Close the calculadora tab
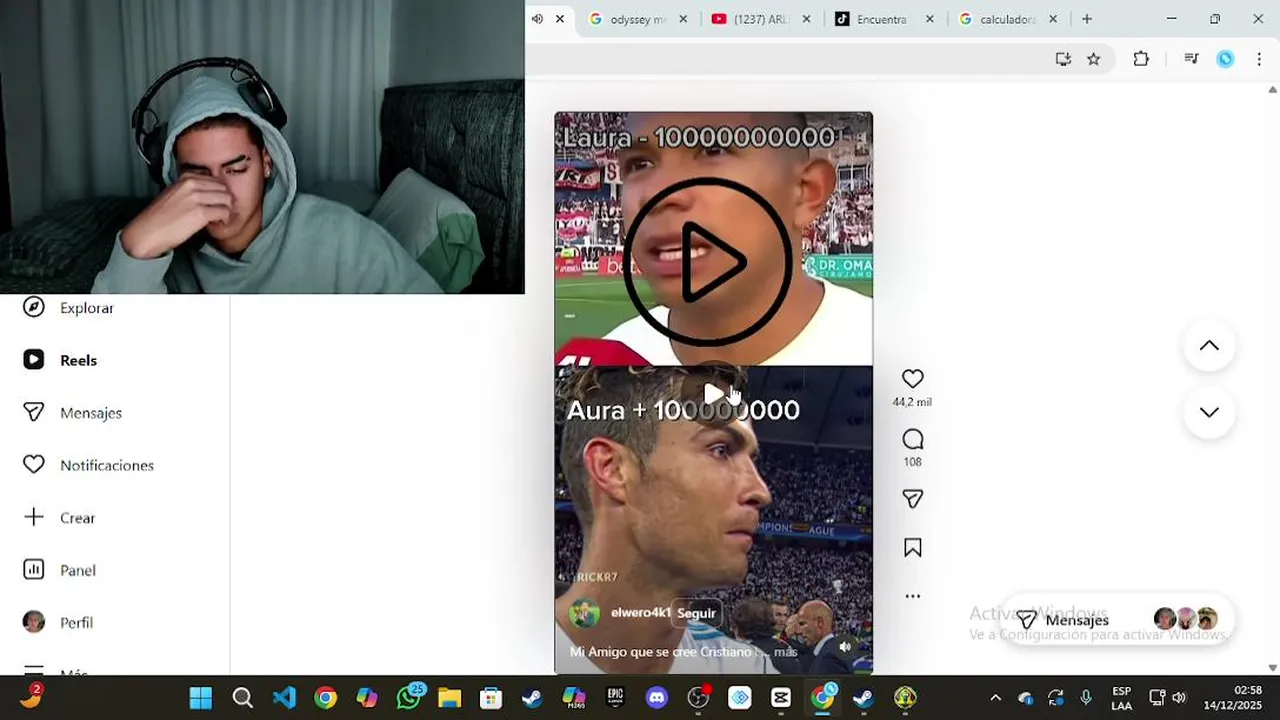 [x=1052, y=19]
